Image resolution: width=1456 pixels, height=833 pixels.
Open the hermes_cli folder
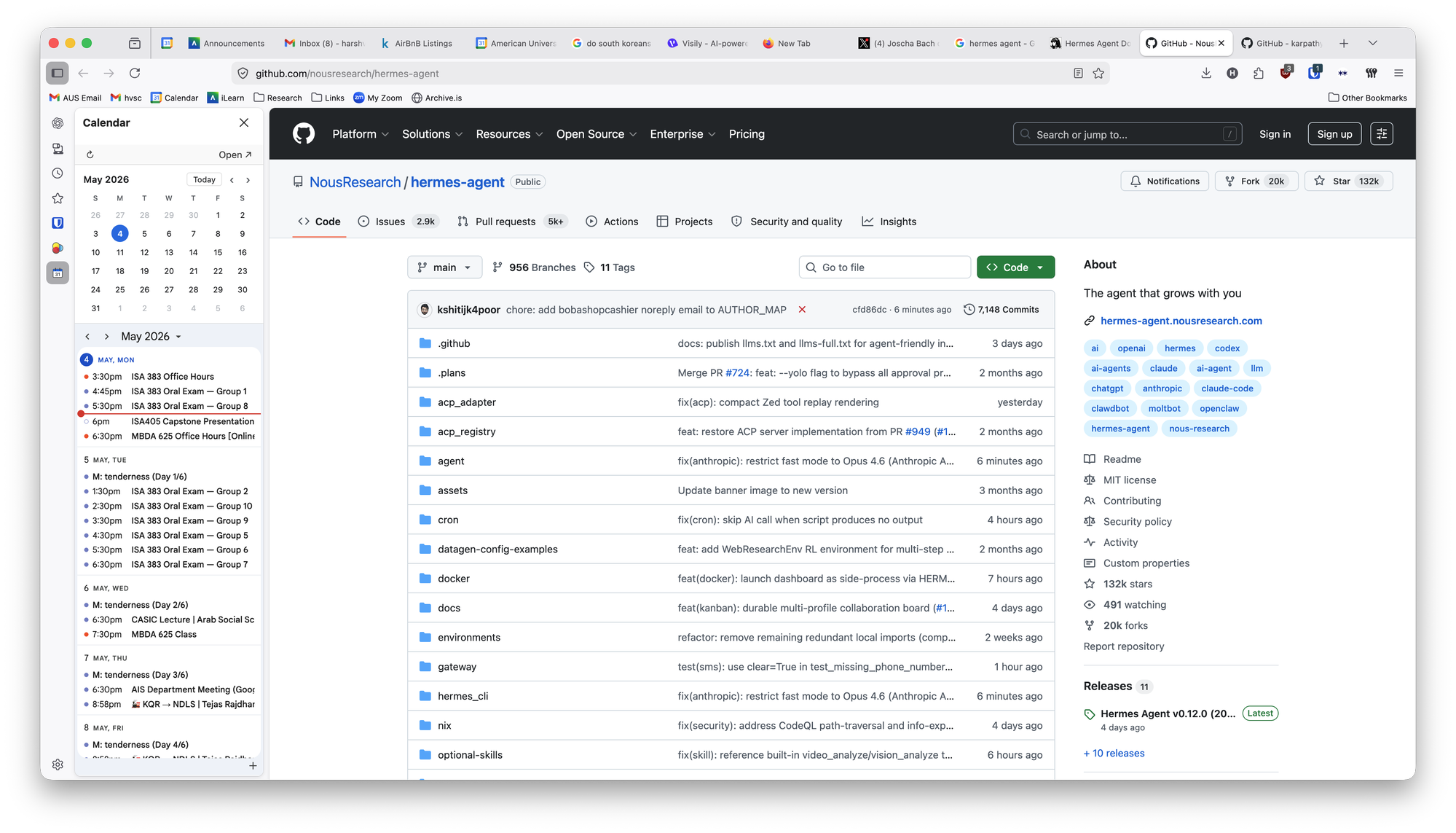(x=463, y=696)
